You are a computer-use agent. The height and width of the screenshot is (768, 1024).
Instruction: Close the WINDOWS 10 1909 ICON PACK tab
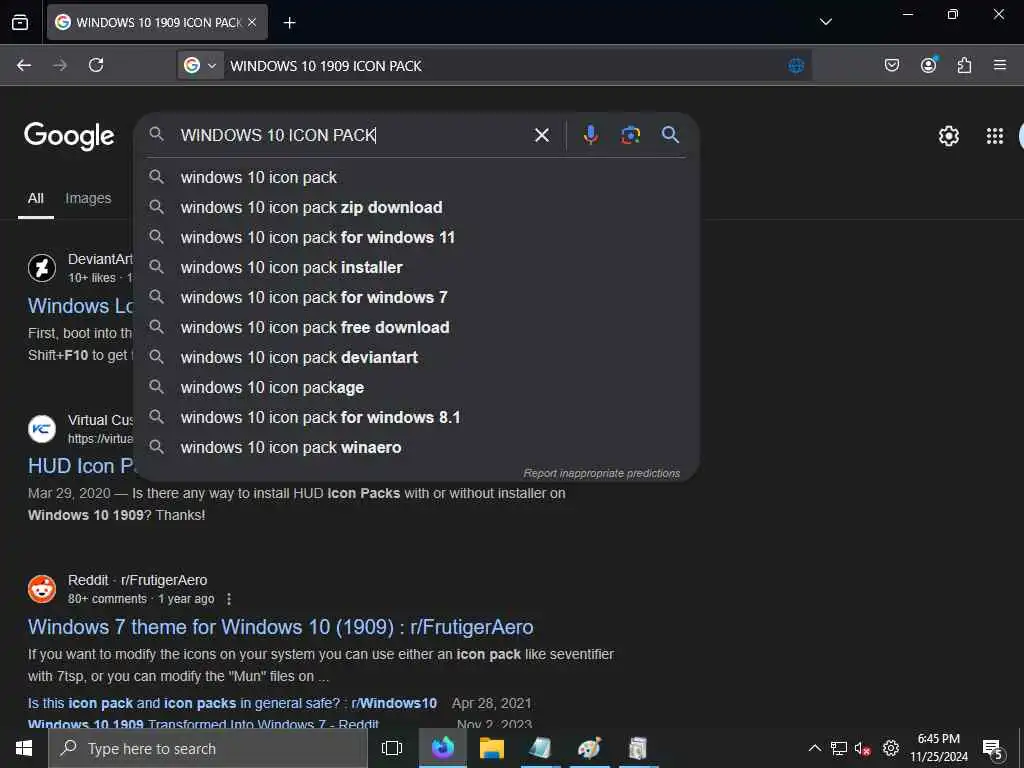pyautogui.click(x=252, y=22)
